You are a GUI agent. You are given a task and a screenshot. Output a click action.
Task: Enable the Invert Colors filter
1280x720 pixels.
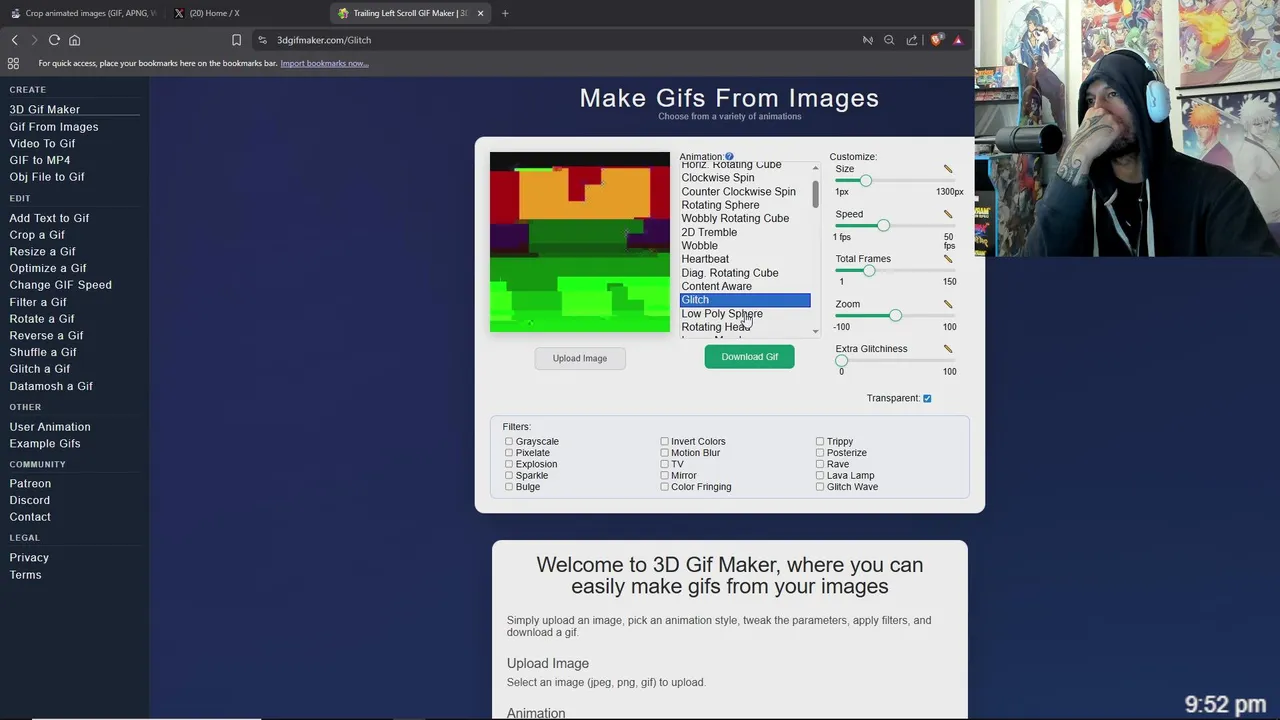coord(664,441)
